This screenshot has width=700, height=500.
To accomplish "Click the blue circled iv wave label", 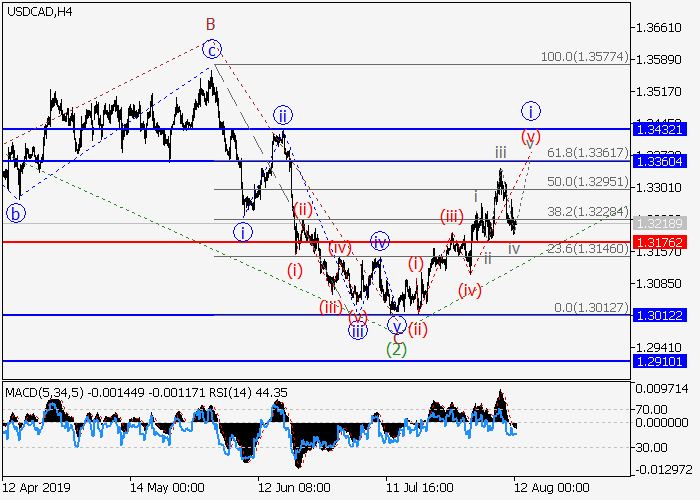I will [380, 241].
